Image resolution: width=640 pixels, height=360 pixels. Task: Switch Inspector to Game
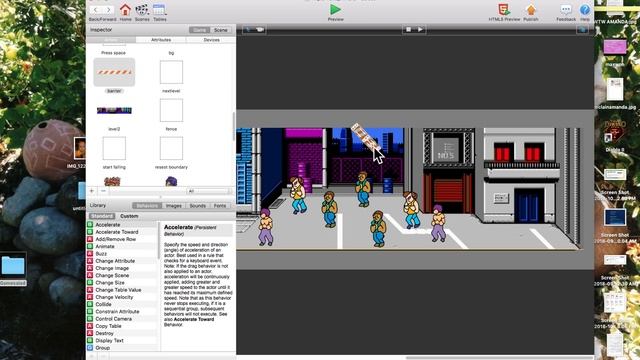pos(200,30)
